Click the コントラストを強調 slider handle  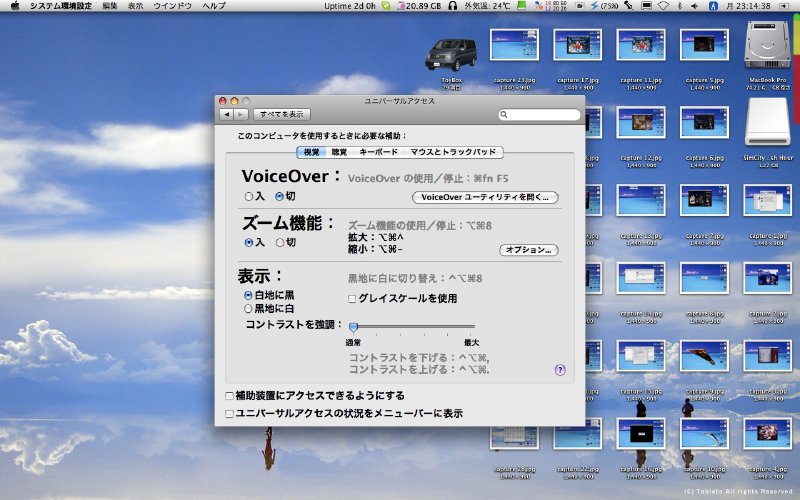click(353, 327)
